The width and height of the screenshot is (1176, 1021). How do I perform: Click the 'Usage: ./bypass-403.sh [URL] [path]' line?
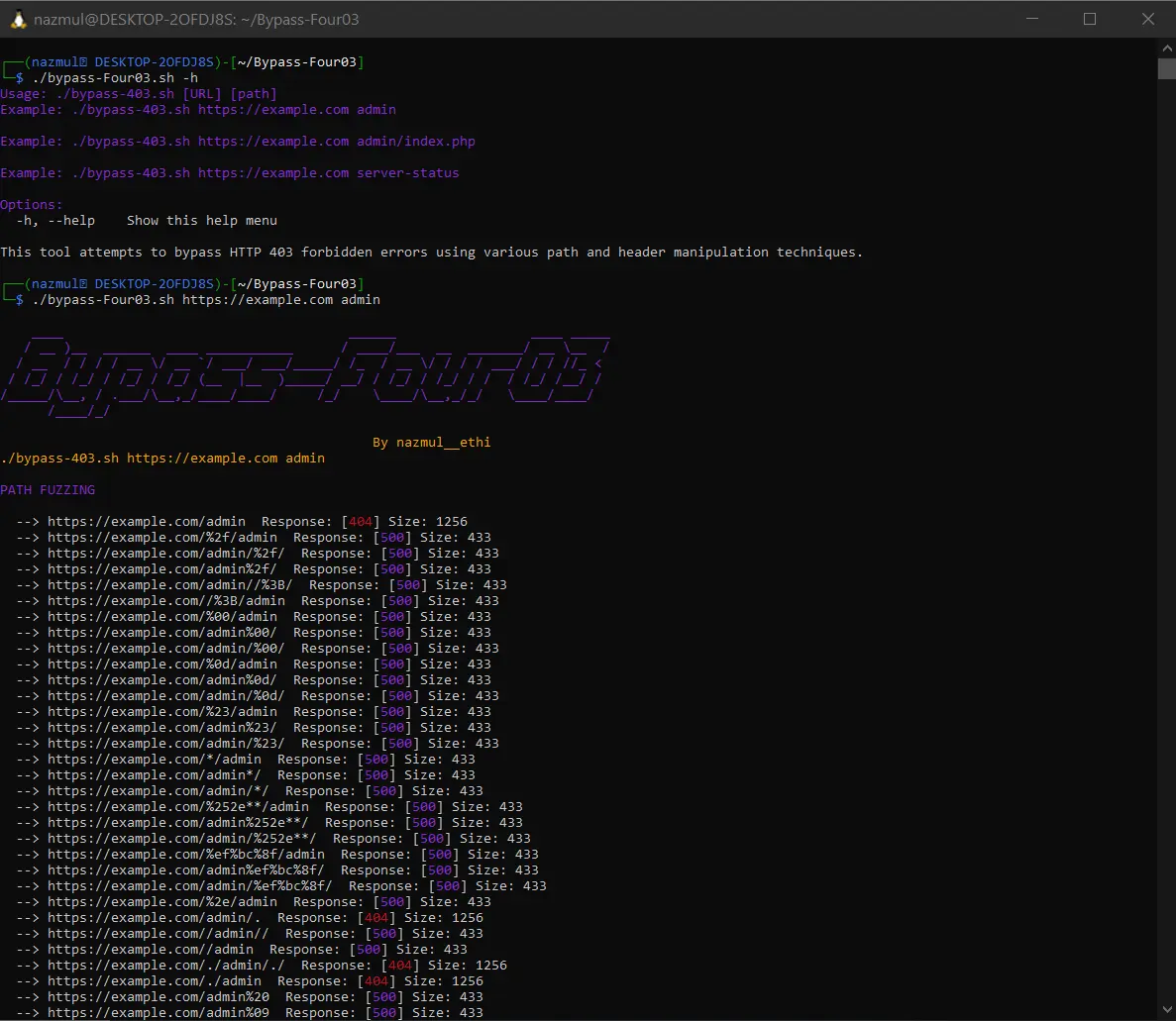point(139,94)
